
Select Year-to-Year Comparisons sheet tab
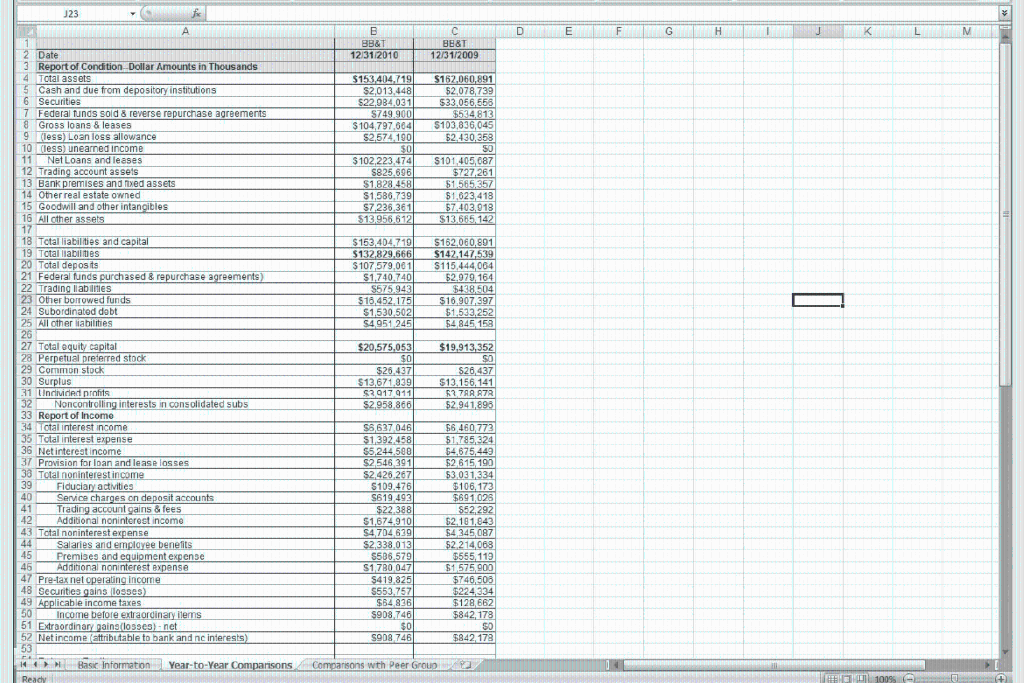[230, 665]
